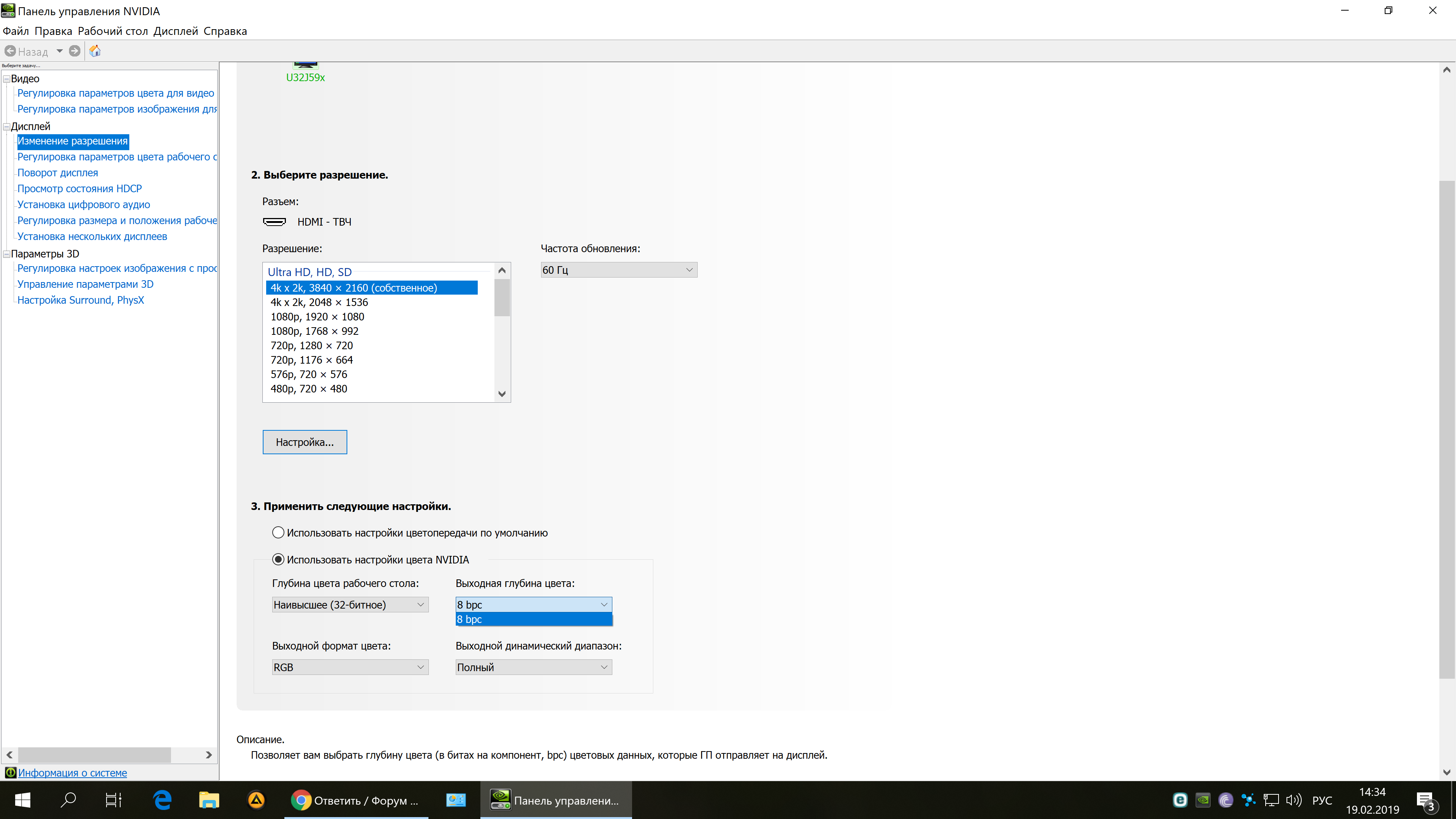Click resolution list scroll down arrow
The height and width of the screenshot is (819, 1456).
click(502, 394)
